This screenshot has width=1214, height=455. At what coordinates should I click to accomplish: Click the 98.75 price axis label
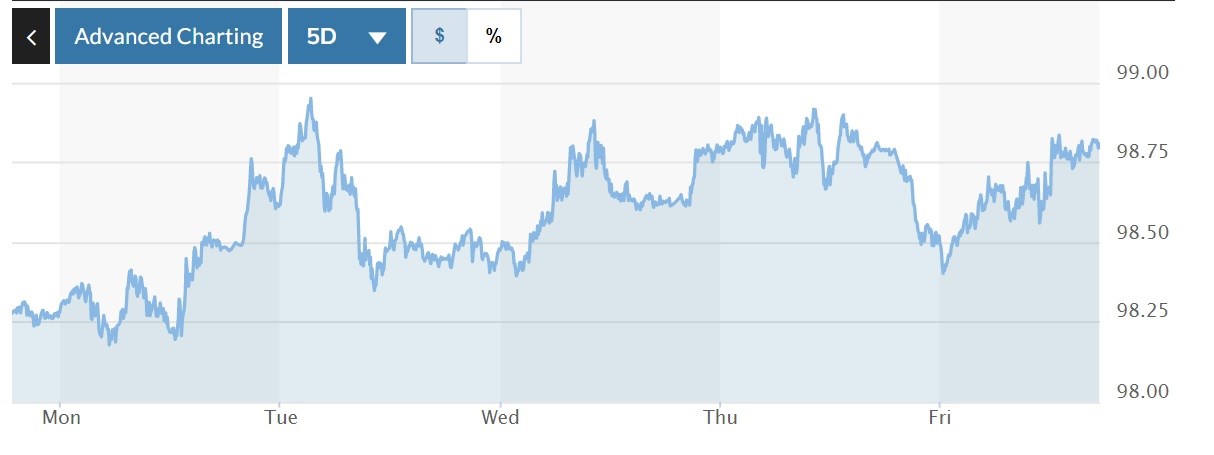tap(1141, 152)
